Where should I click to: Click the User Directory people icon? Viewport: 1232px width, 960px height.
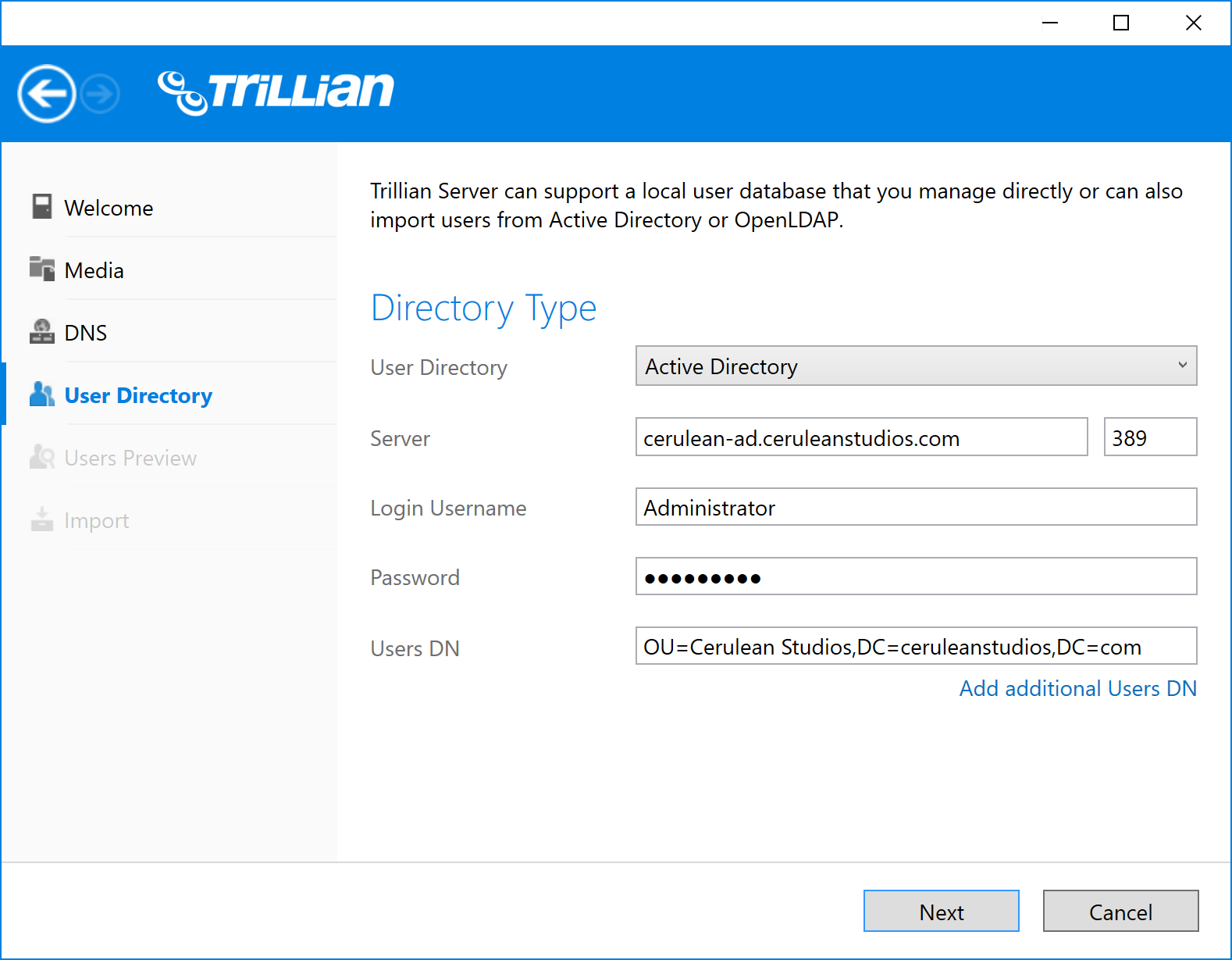pyautogui.click(x=42, y=394)
